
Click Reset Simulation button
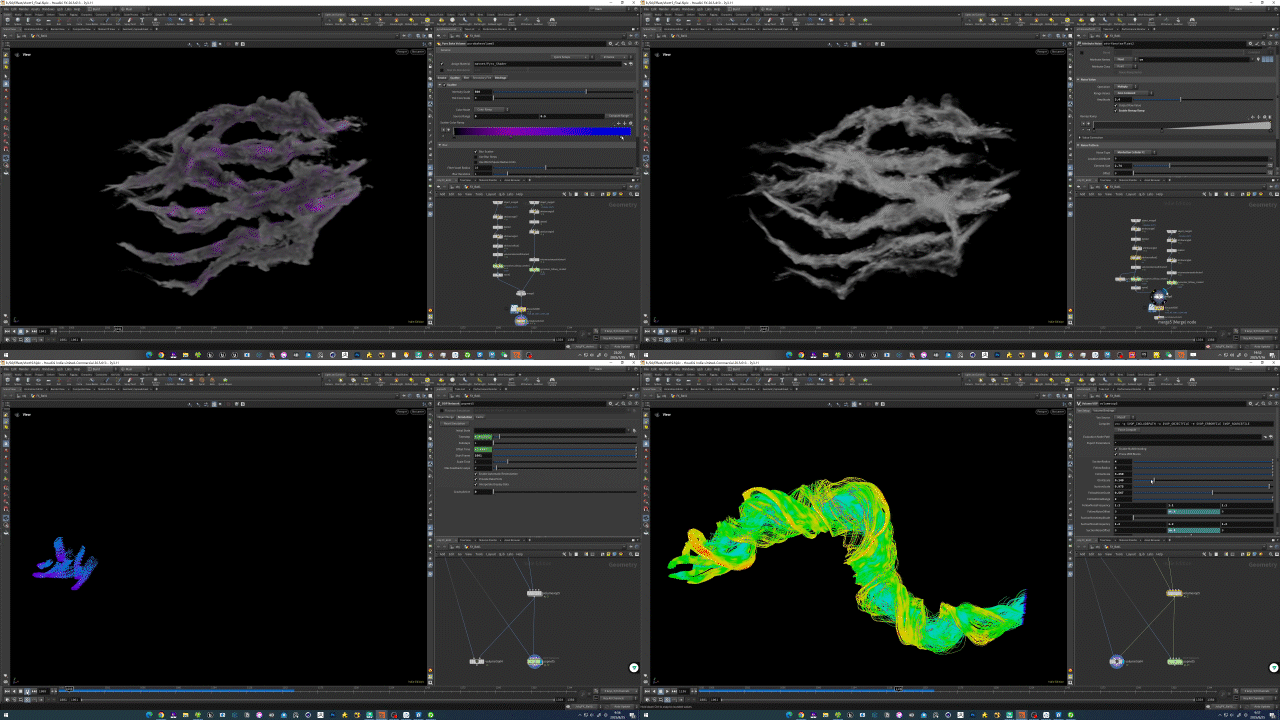[453, 423]
